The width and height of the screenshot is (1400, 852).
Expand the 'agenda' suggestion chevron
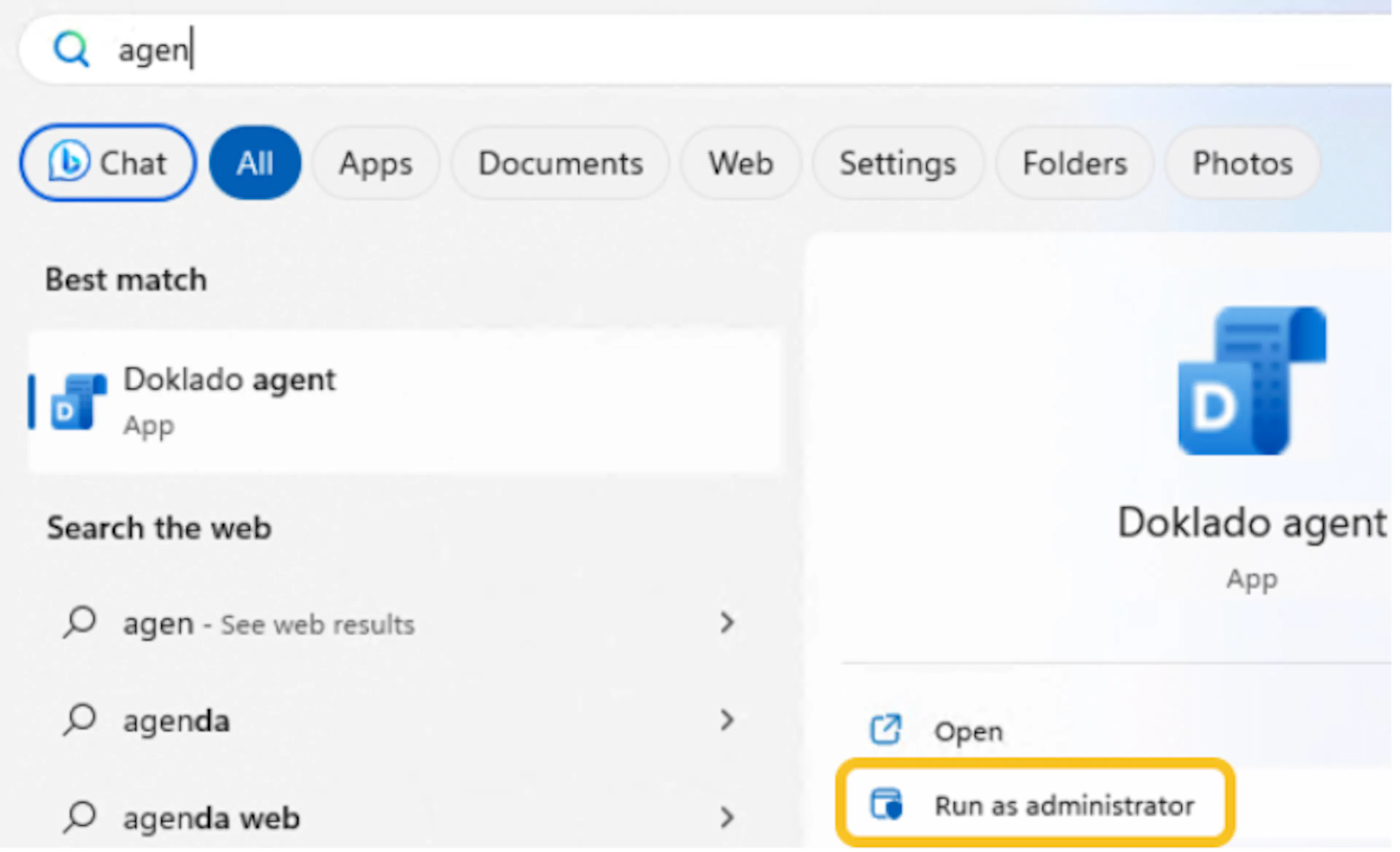(727, 720)
